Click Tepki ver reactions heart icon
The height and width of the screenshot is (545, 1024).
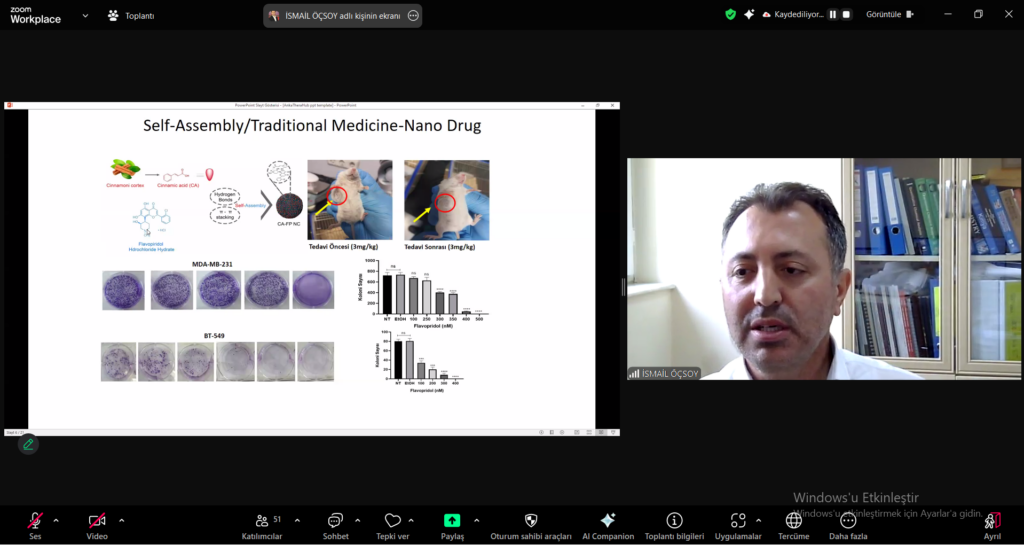392,521
